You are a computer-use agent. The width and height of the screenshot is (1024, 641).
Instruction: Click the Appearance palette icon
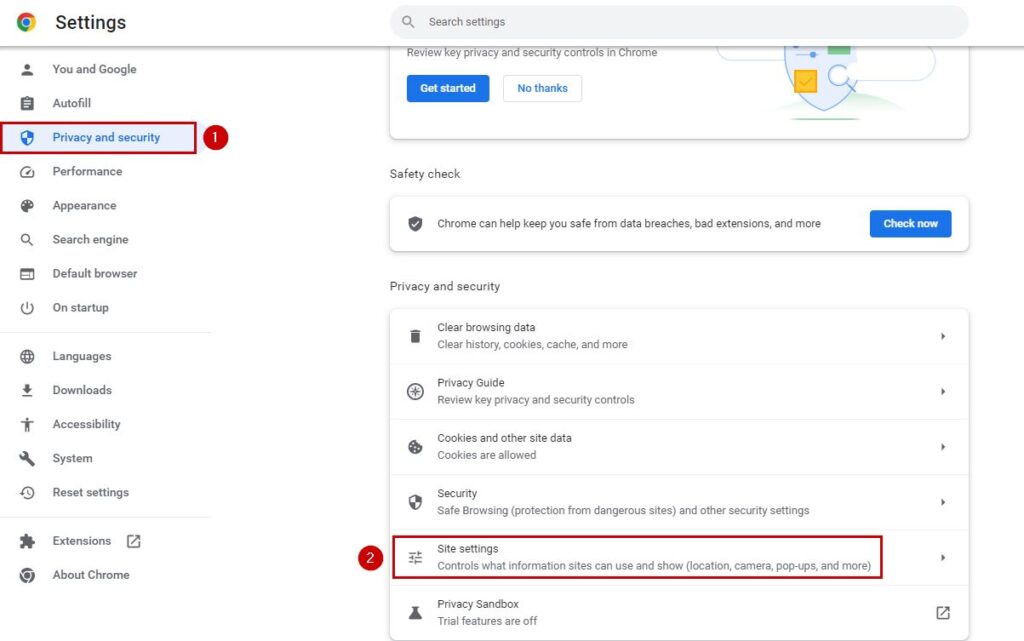point(27,206)
